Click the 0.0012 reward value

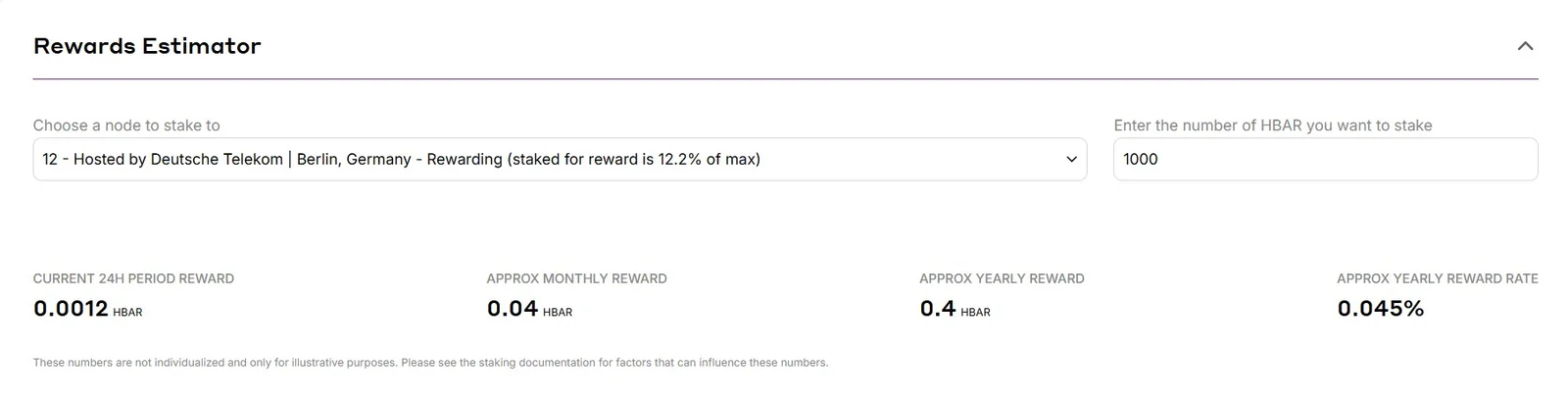click(x=71, y=309)
